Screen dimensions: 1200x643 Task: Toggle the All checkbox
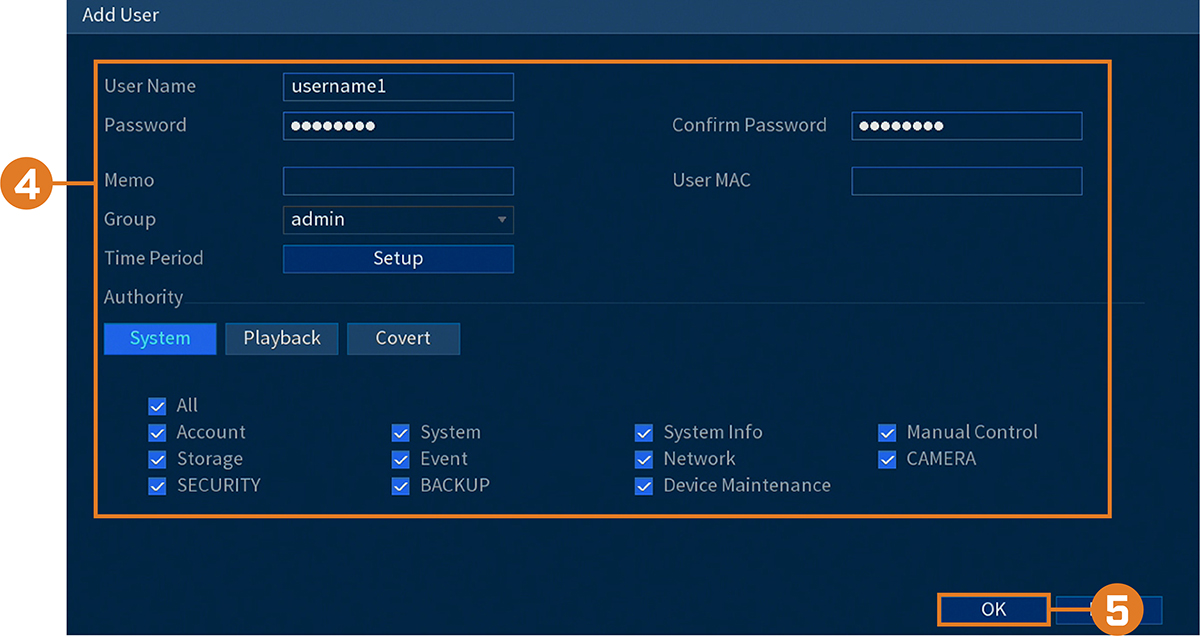pyautogui.click(x=157, y=406)
